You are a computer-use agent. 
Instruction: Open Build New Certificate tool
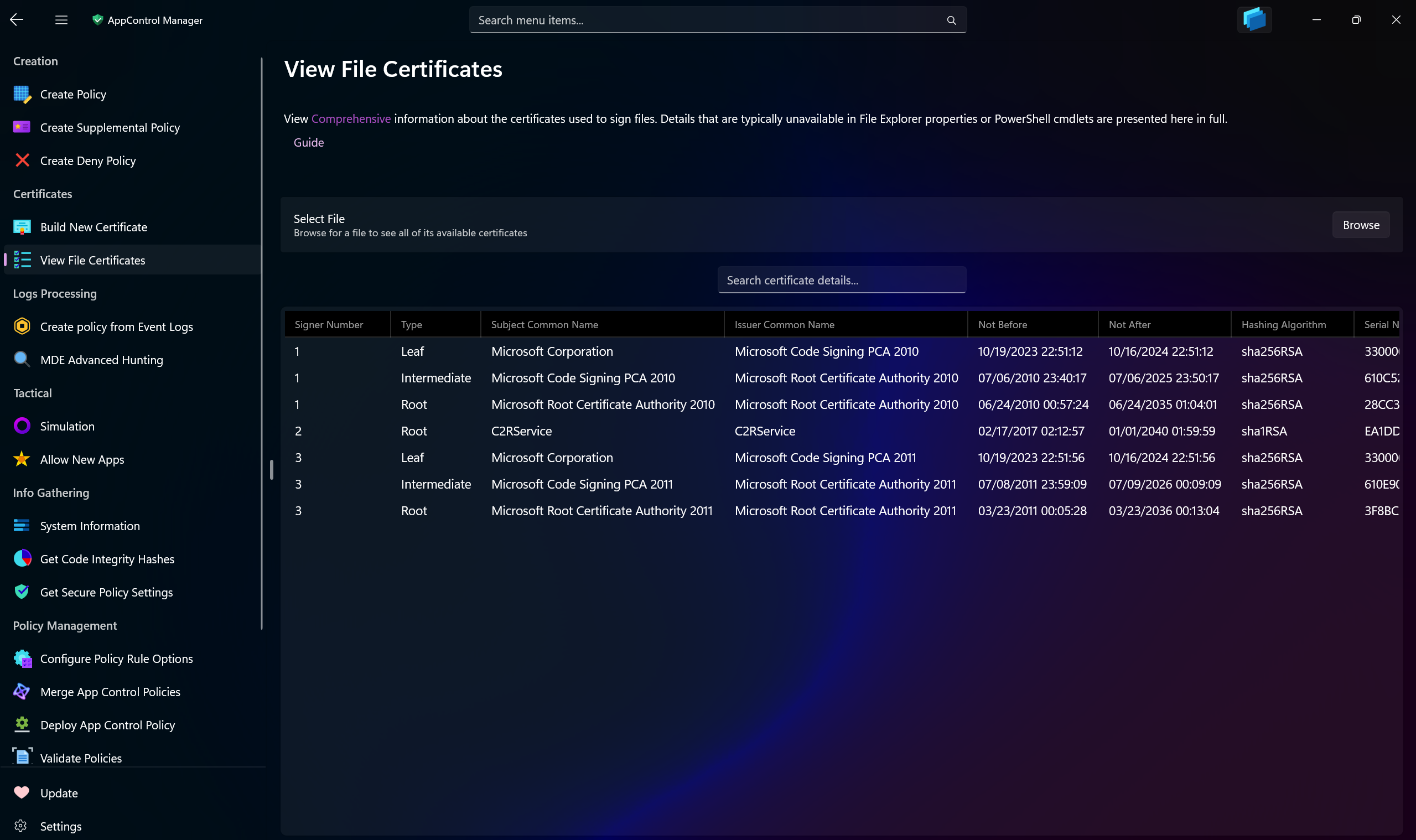coord(93,226)
